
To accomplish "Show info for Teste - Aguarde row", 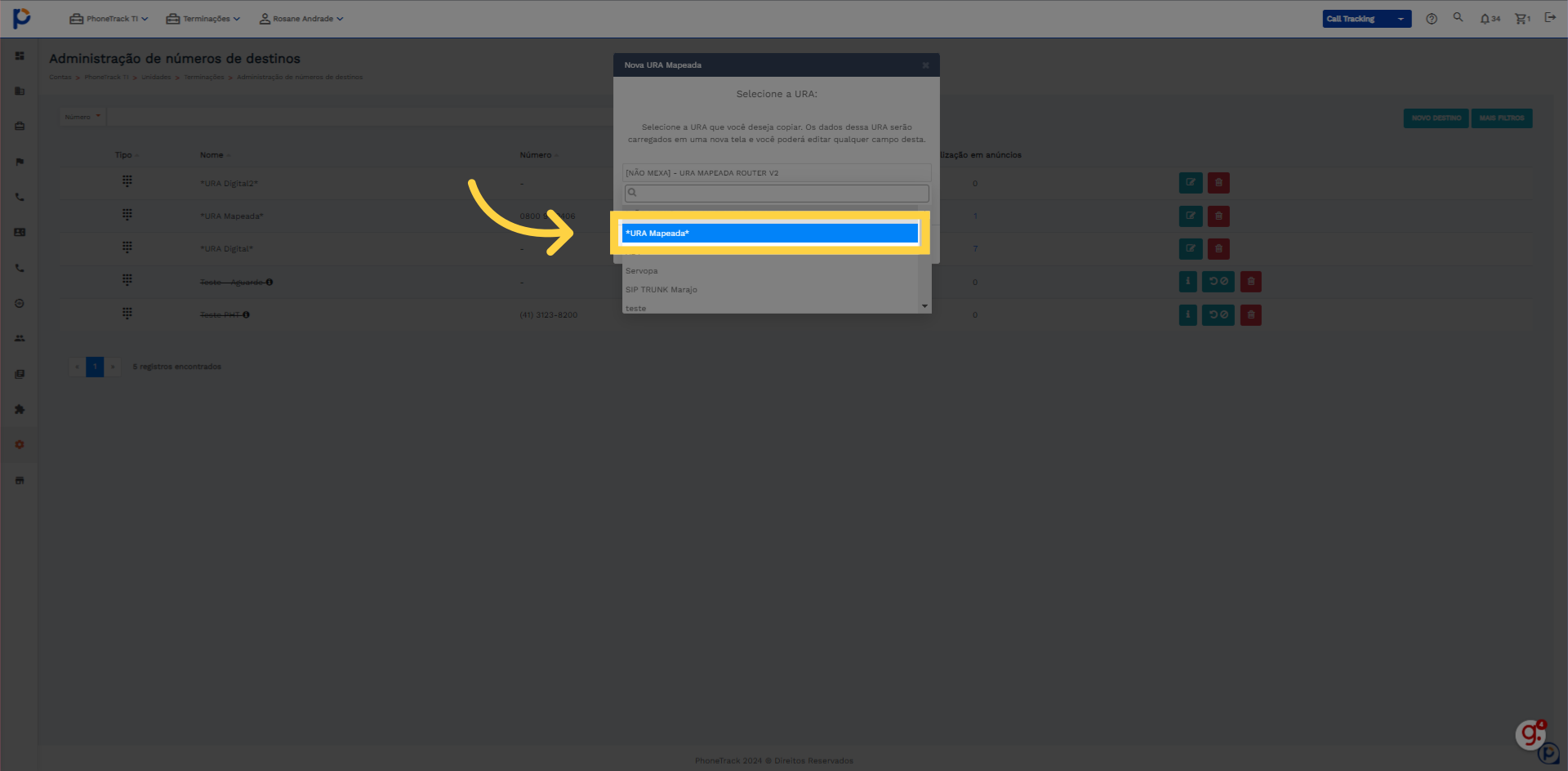I will pos(1188,282).
